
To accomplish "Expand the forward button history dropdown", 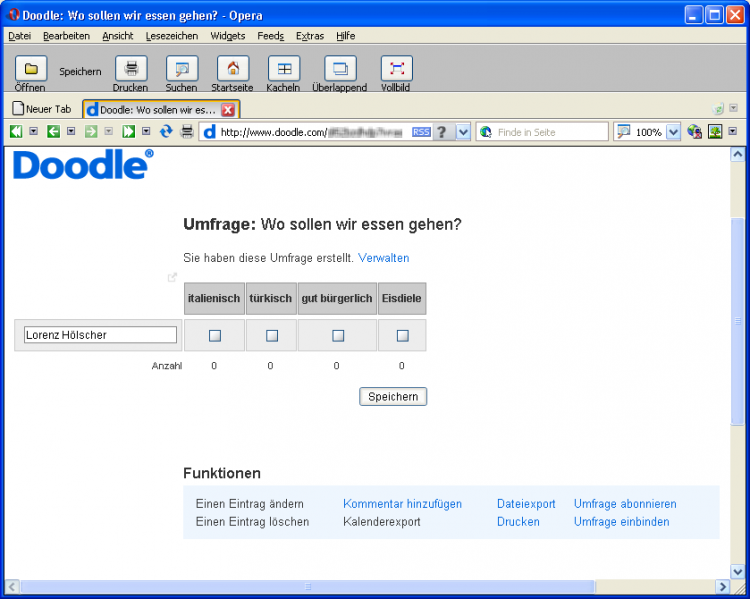I will pyautogui.click(x=109, y=131).
